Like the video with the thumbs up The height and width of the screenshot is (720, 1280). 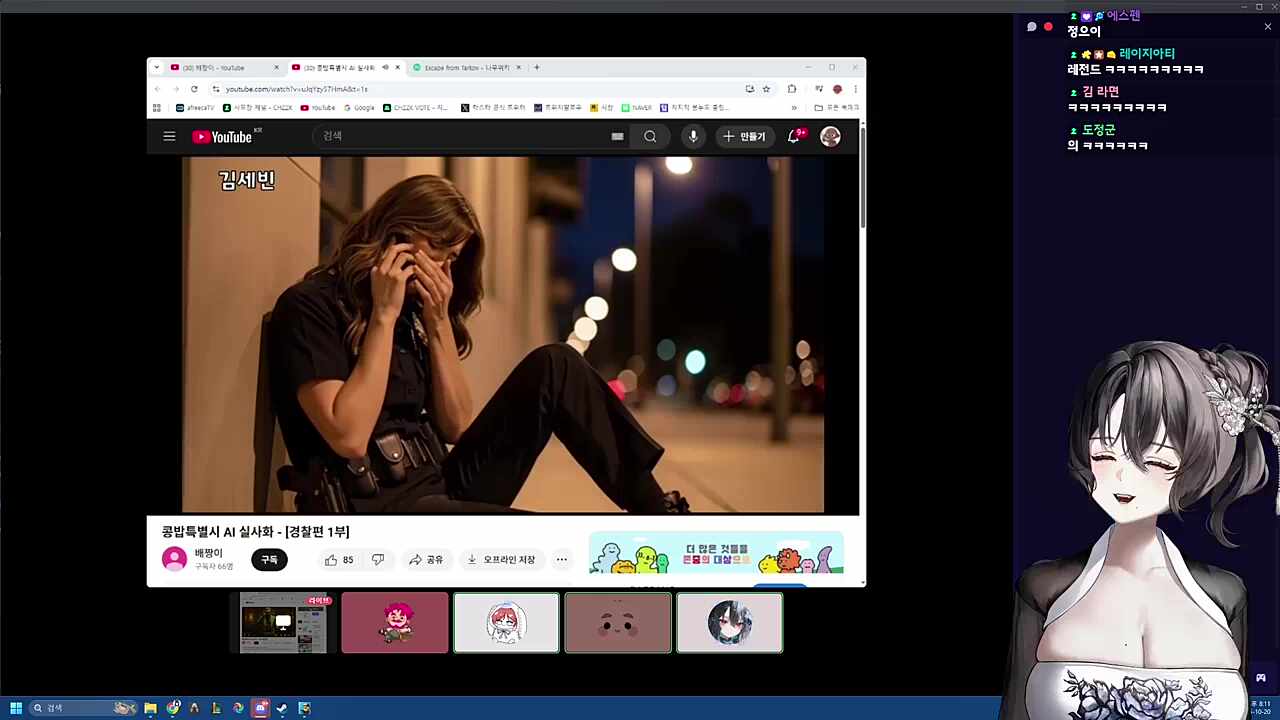coord(331,559)
